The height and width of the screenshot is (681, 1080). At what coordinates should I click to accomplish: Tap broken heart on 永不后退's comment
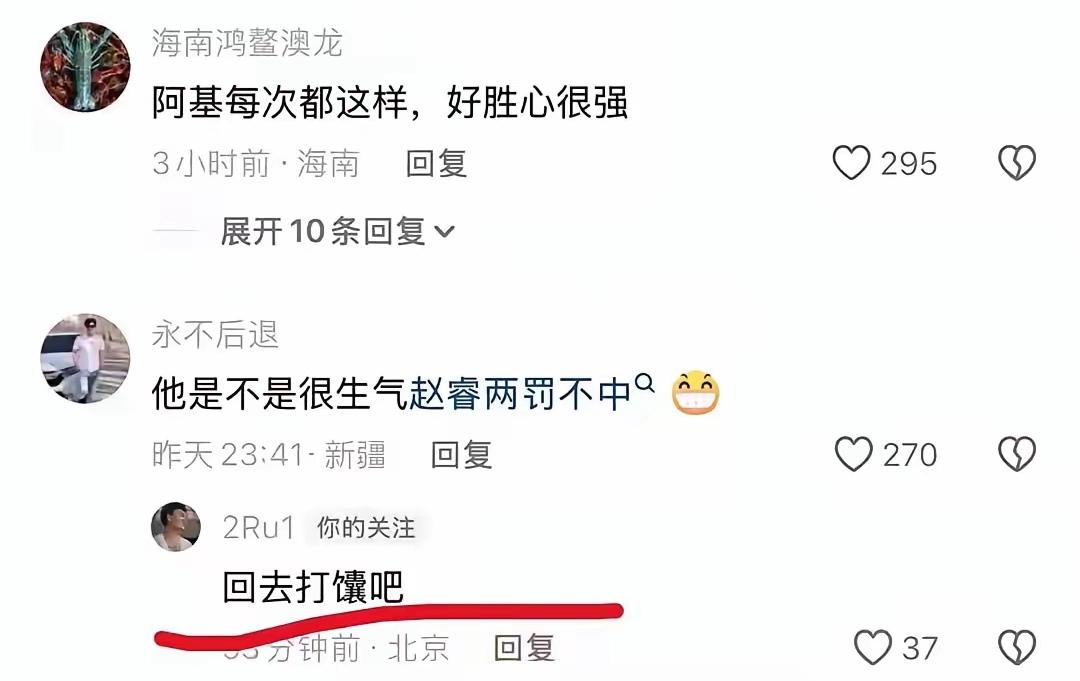click(1017, 454)
